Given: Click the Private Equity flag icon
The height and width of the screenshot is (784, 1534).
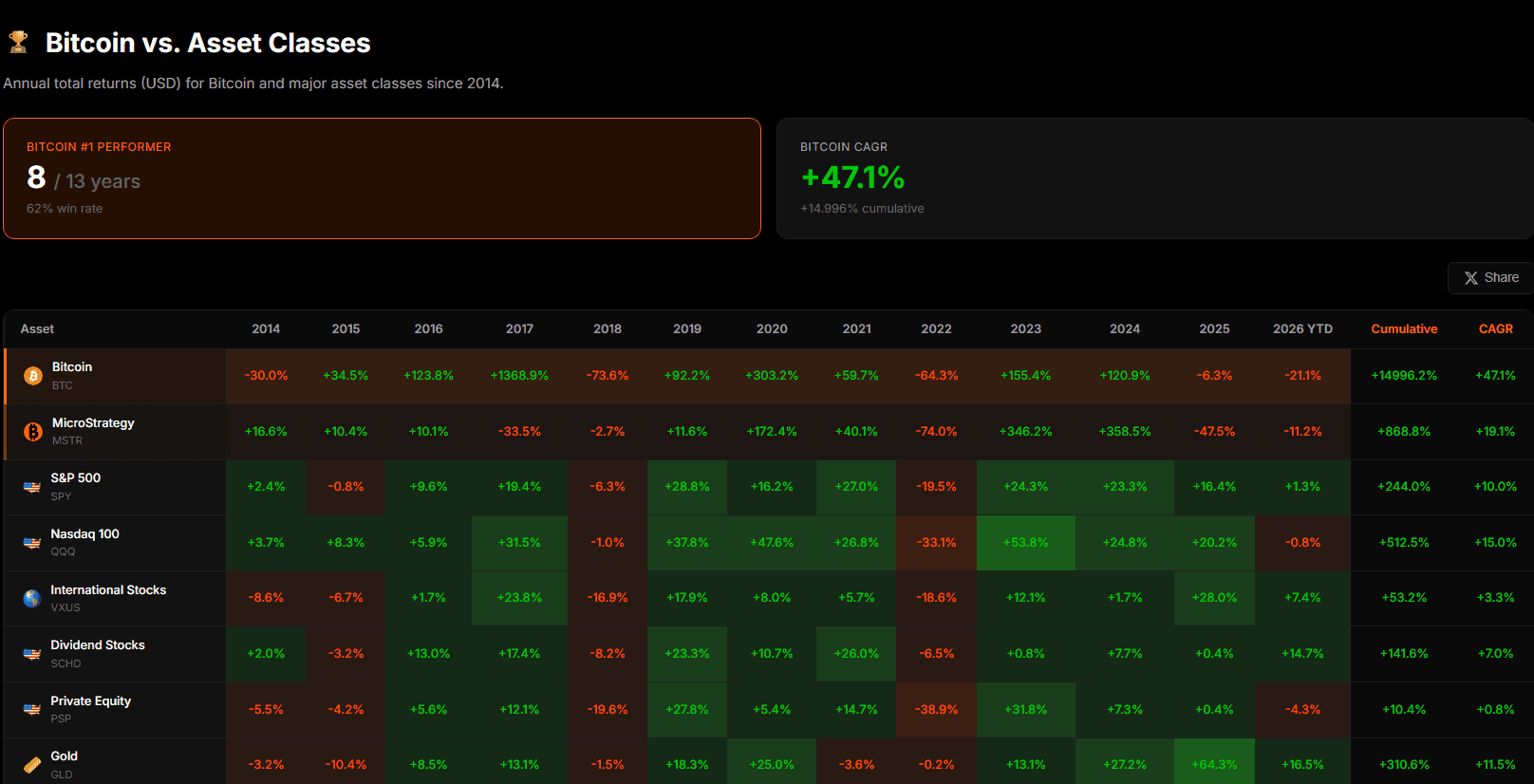Looking at the screenshot, I should click(x=32, y=709).
